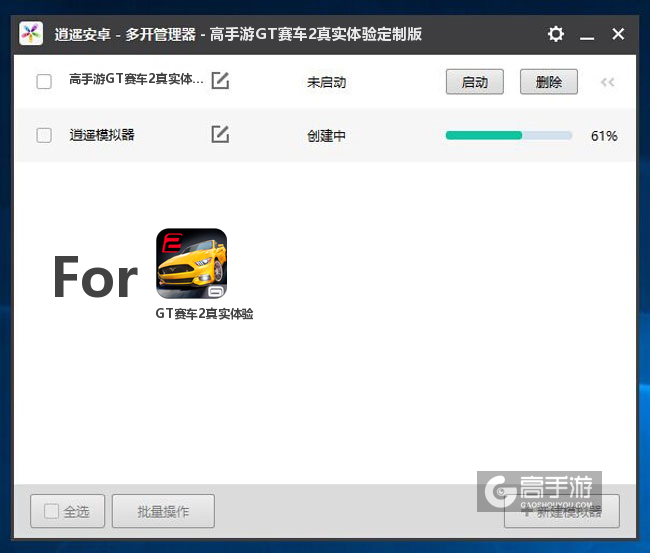Expand more options with the double chevron

(608, 82)
